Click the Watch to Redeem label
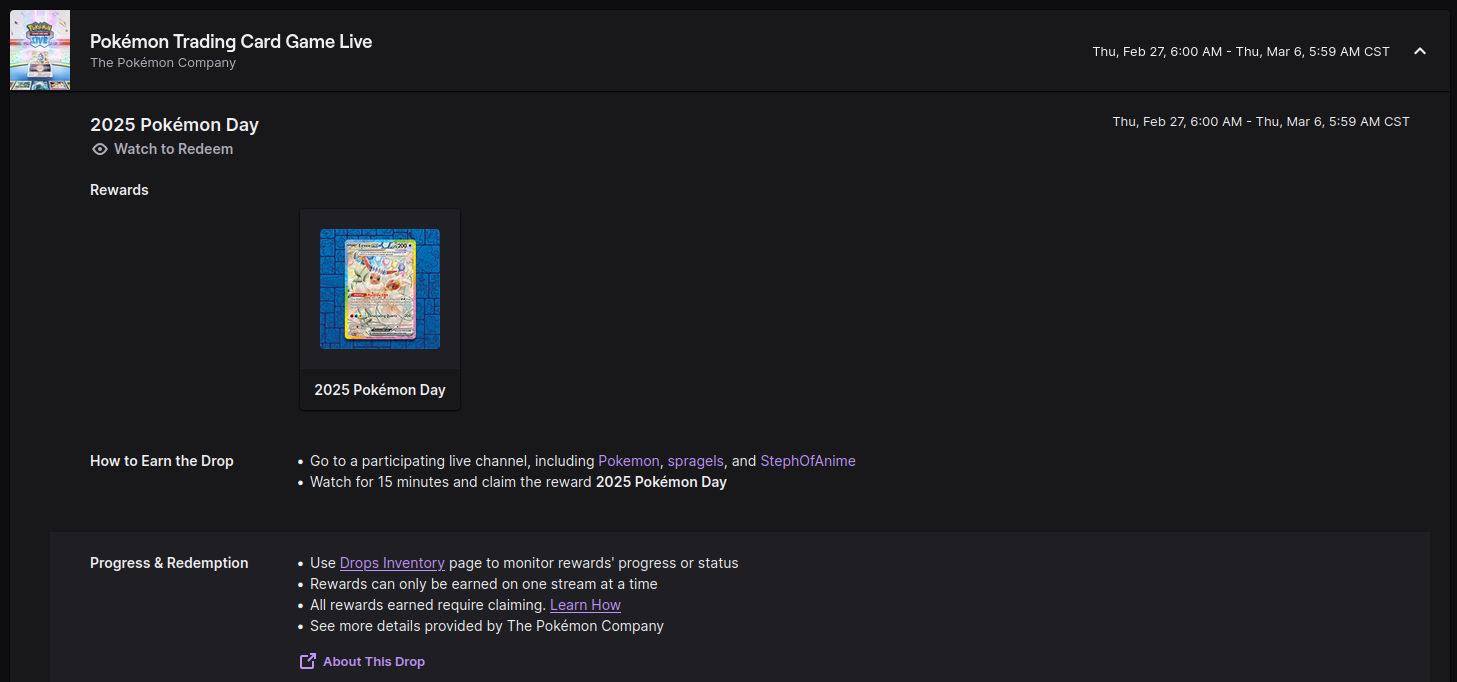 click(x=173, y=149)
